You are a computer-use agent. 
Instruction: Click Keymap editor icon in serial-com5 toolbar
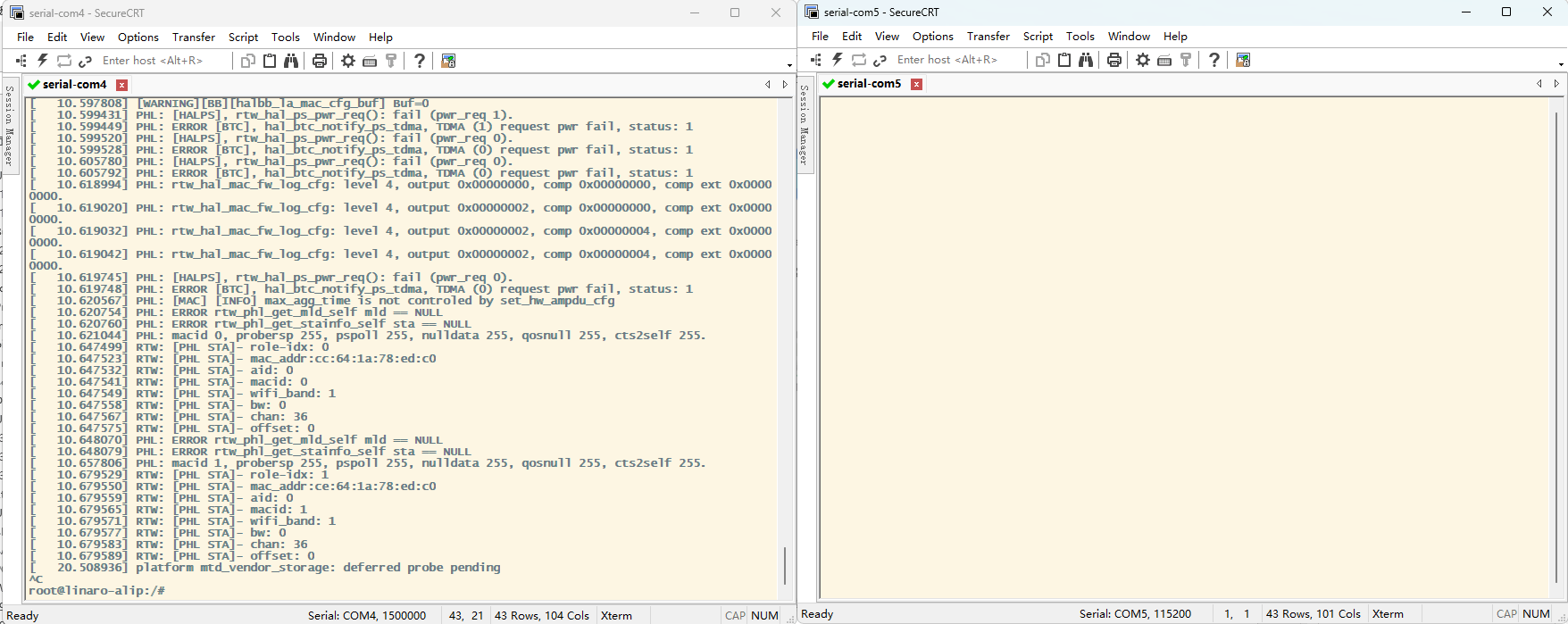(1164, 60)
